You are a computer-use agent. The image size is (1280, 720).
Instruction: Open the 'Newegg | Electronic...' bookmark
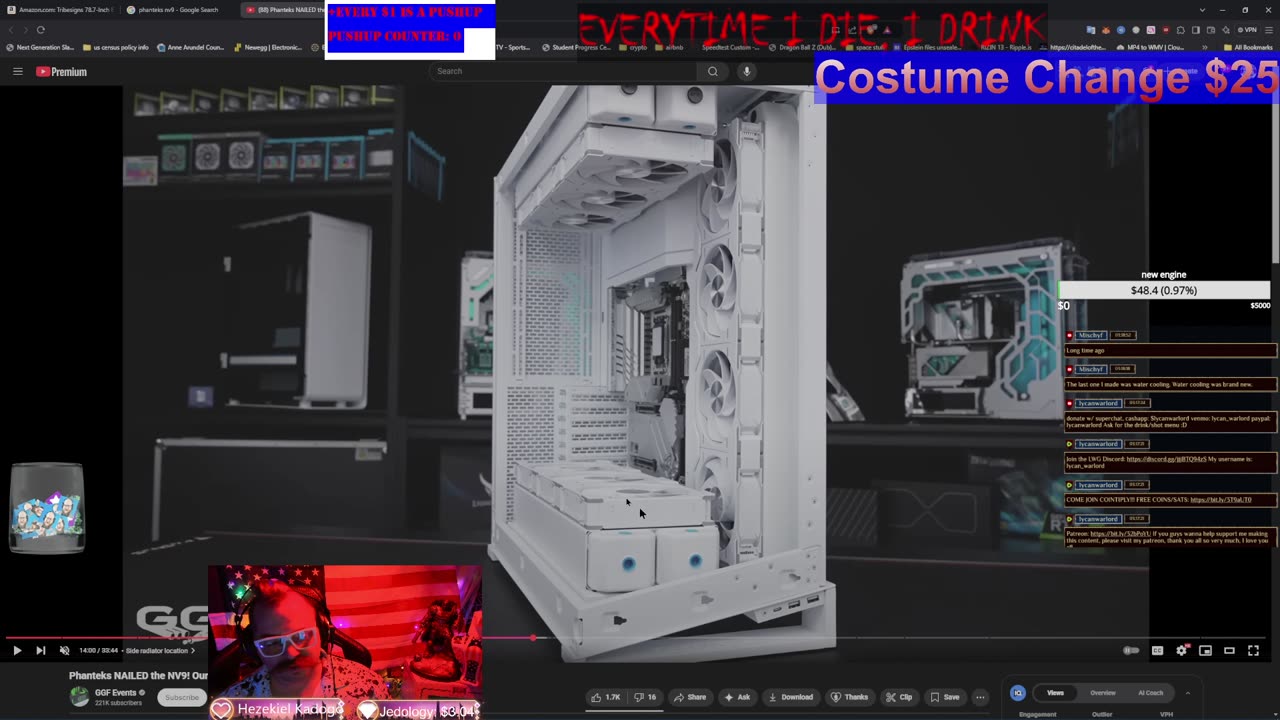click(268, 47)
